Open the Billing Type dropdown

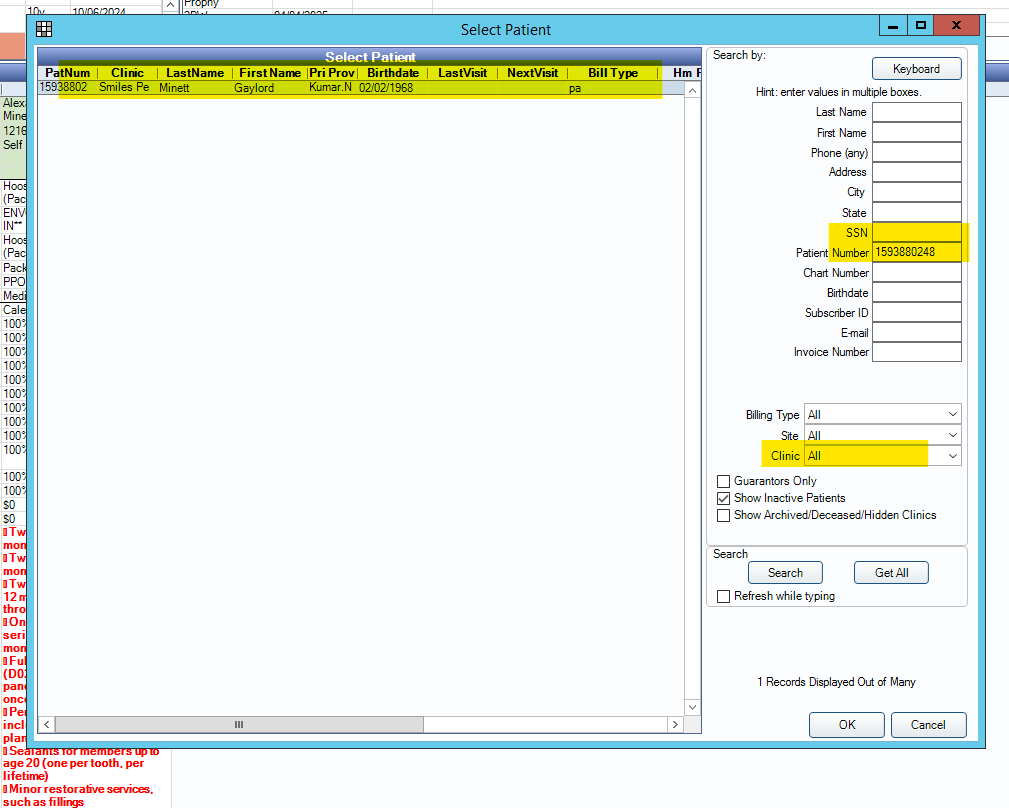[882, 414]
